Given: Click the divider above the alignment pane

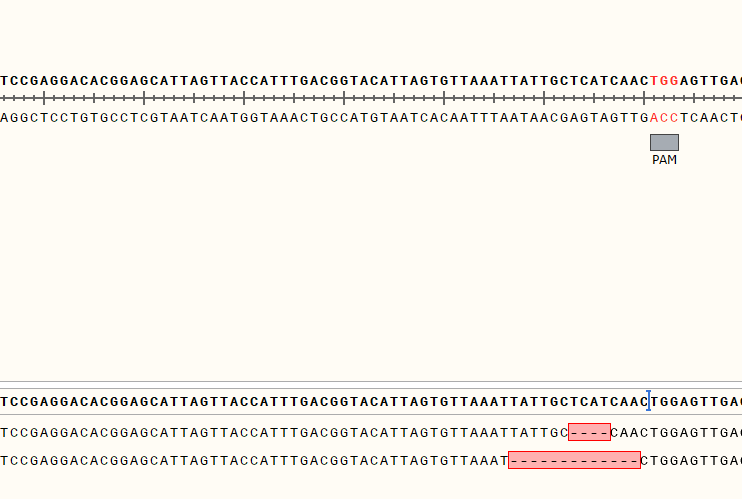Looking at the screenshot, I should [x=371, y=382].
